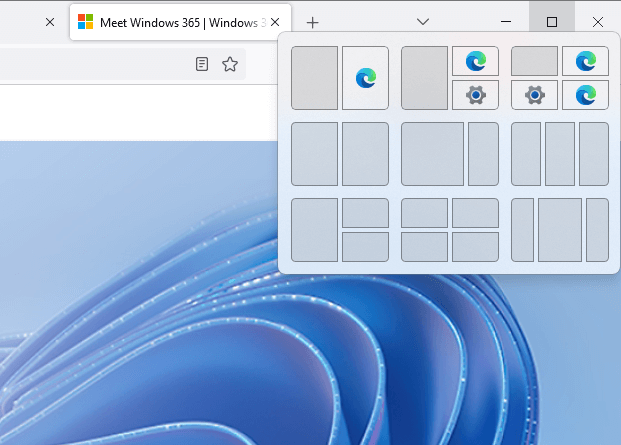Snap to left column of three equal columns
Image resolution: width=621 pixels, height=445 pixels.
click(x=526, y=154)
